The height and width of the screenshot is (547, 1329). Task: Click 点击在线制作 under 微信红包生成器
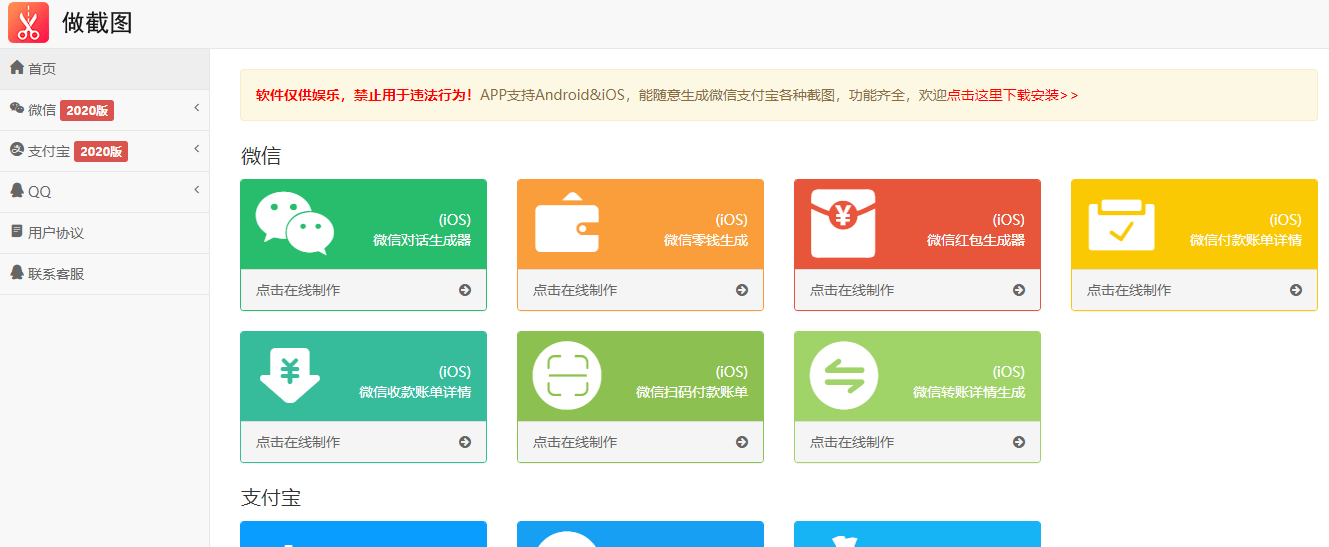[x=852, y=290]
